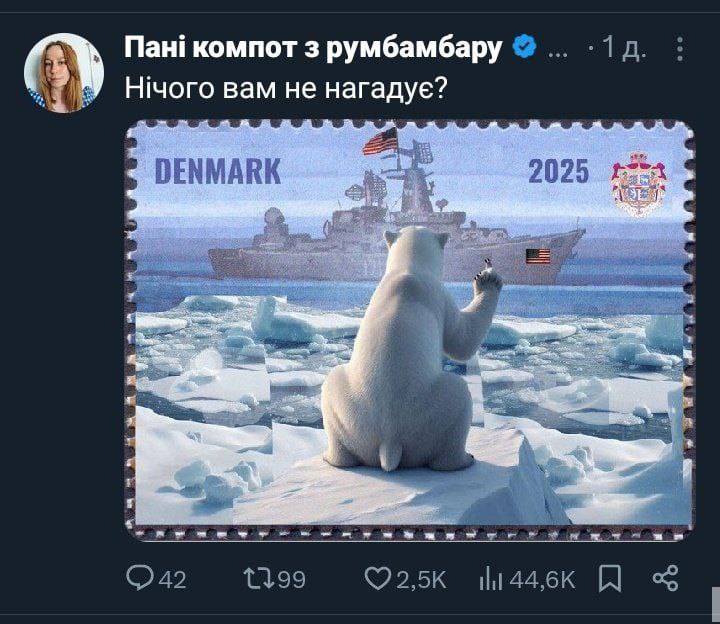The height and width of the screenshot is (624, 720).
Task: Bookmark this tweet
Action: pos(609,578)
